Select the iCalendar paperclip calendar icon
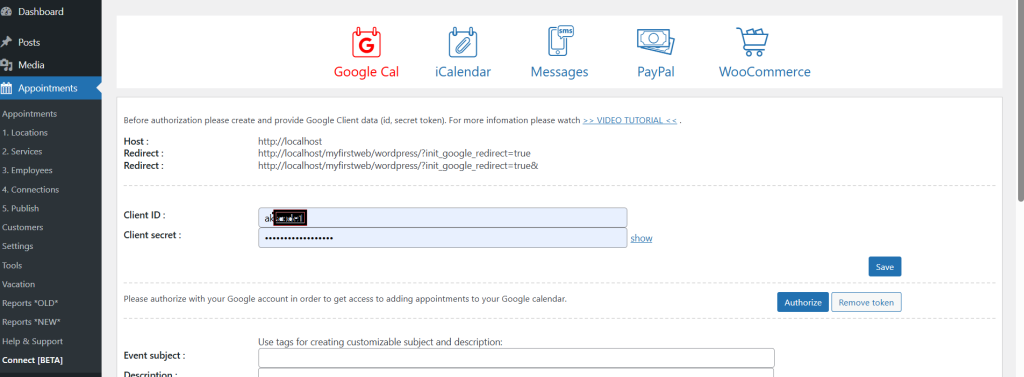This screenshot has height=377, width=1024. [462, 42]
